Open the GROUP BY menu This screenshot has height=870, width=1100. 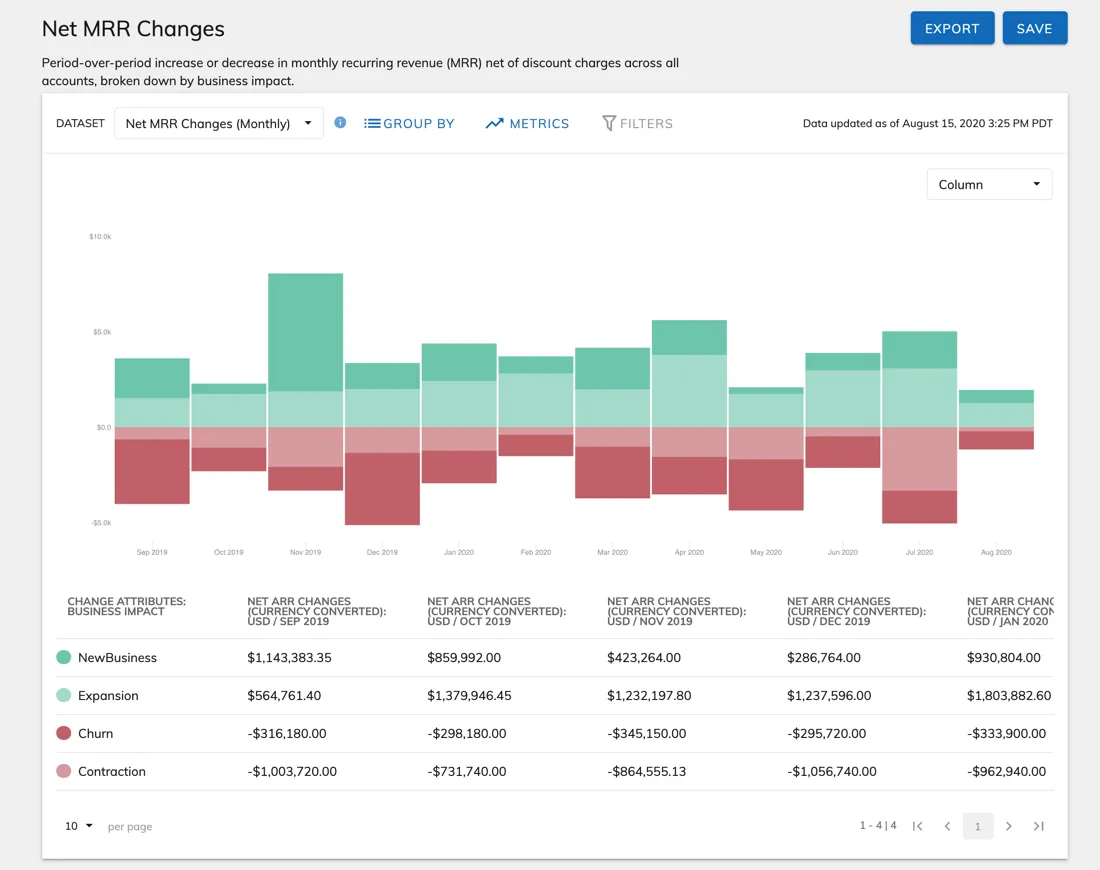(x=409, y=123)
